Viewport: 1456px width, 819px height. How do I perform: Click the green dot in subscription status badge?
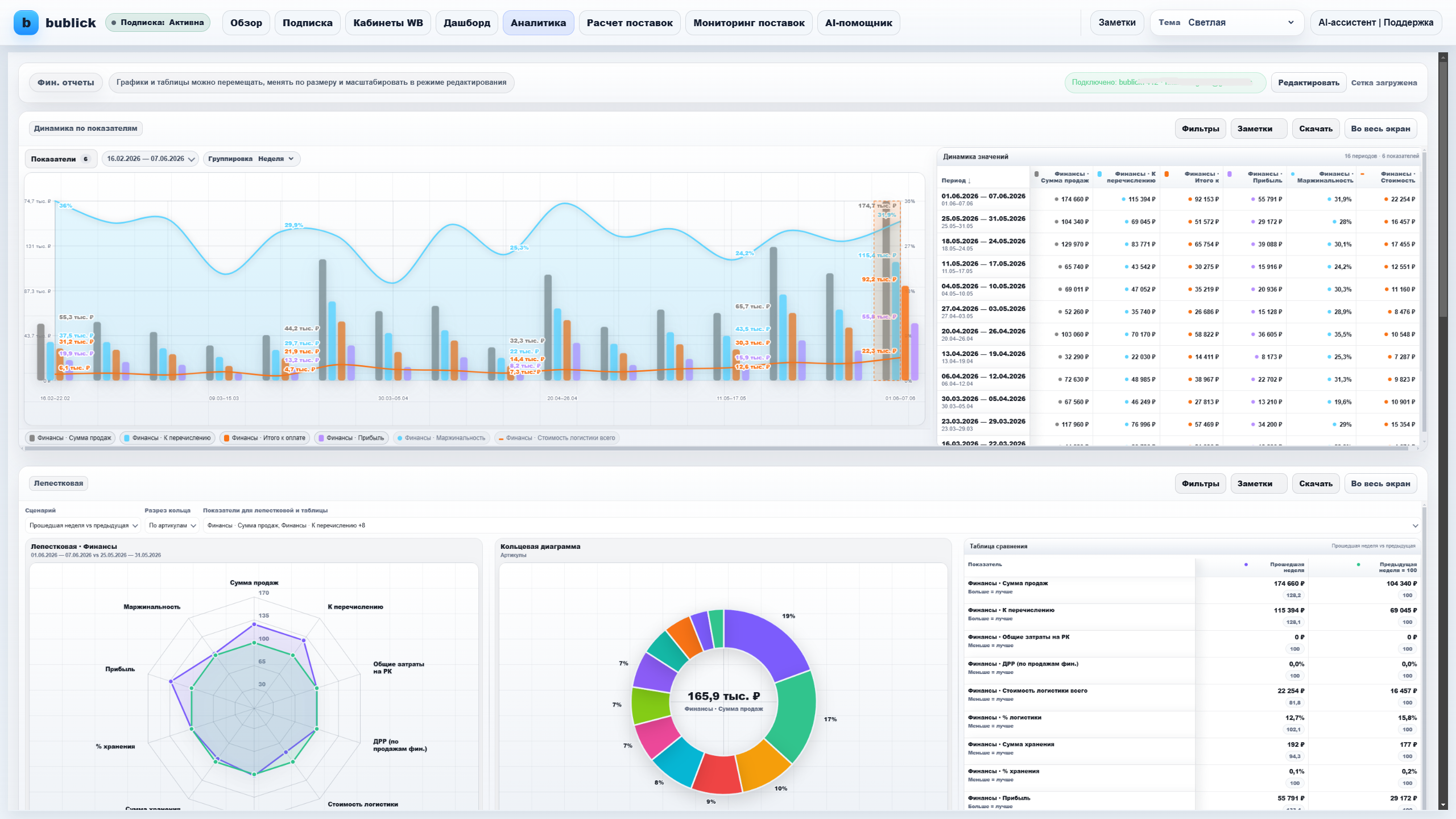pos(114,23)
